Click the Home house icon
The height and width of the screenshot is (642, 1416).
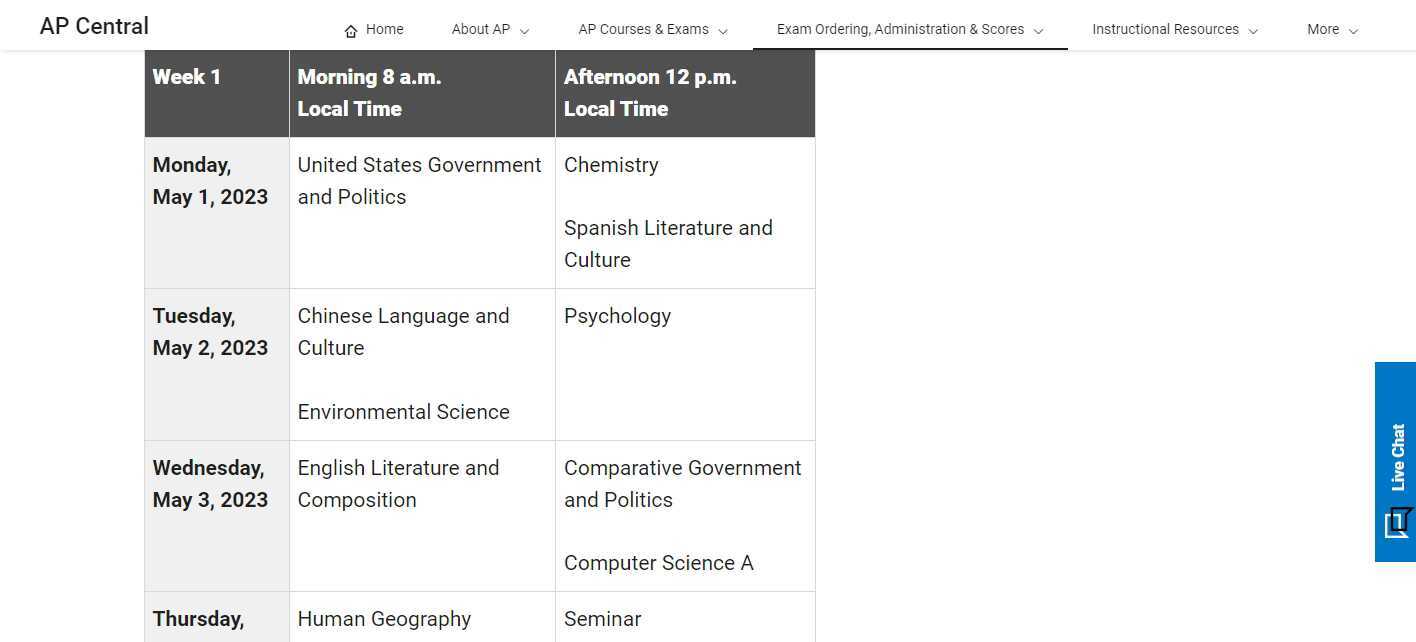[x=351, y=31]
